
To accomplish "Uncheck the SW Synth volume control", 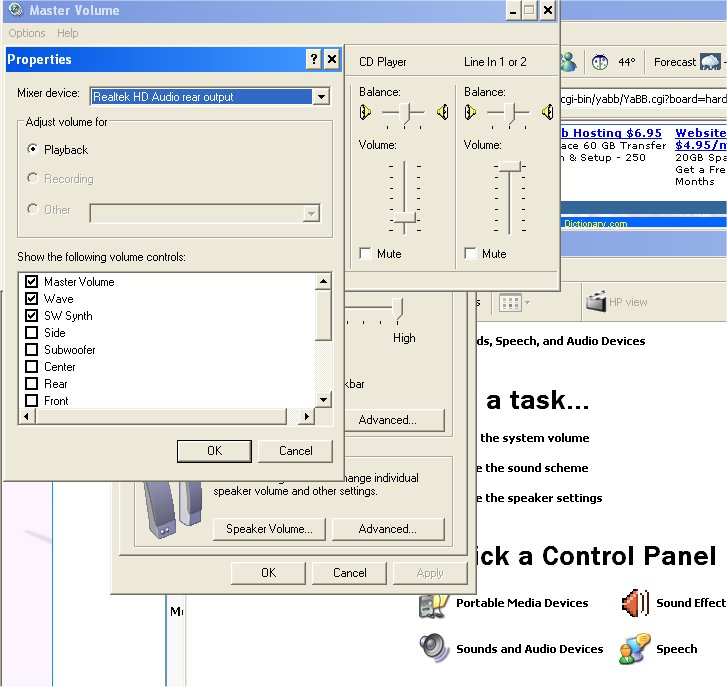I will click(31, 316).
